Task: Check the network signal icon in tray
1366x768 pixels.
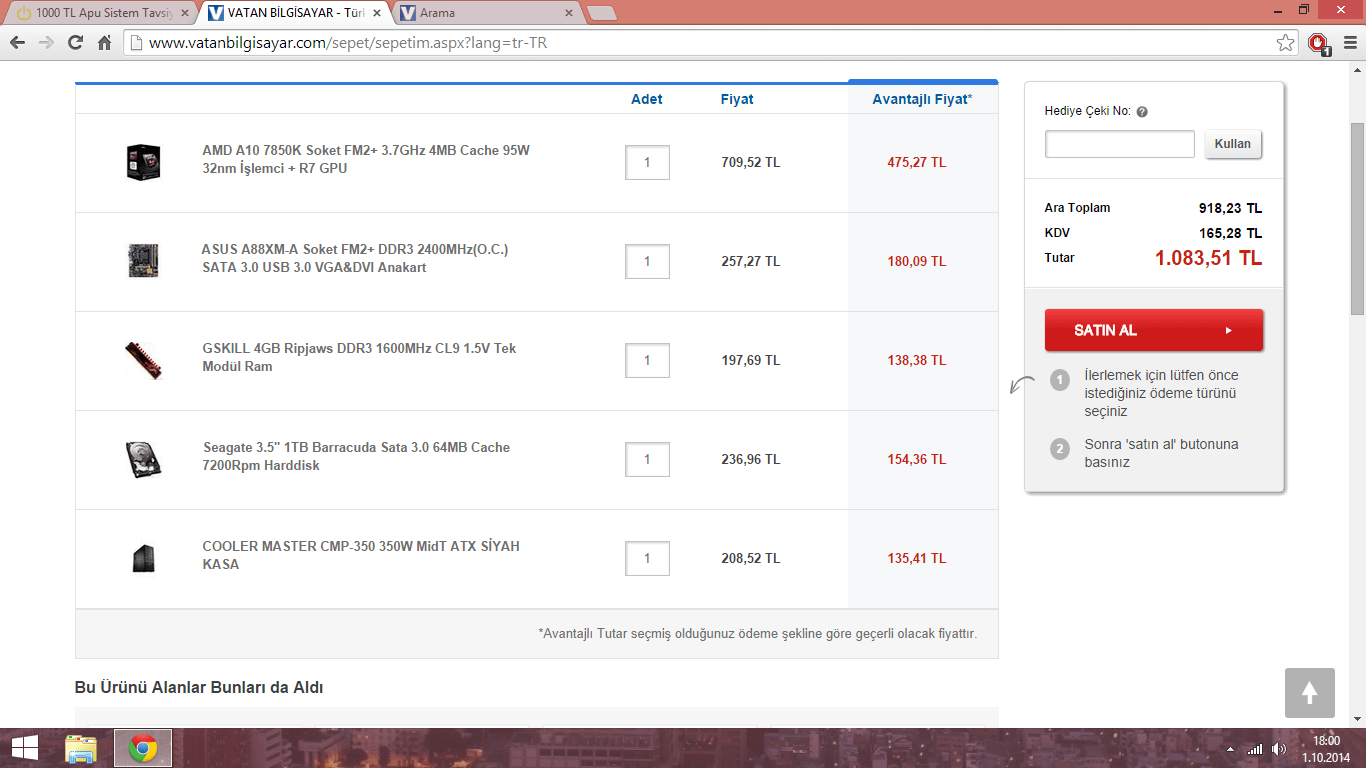Action: pos(1255,749)
